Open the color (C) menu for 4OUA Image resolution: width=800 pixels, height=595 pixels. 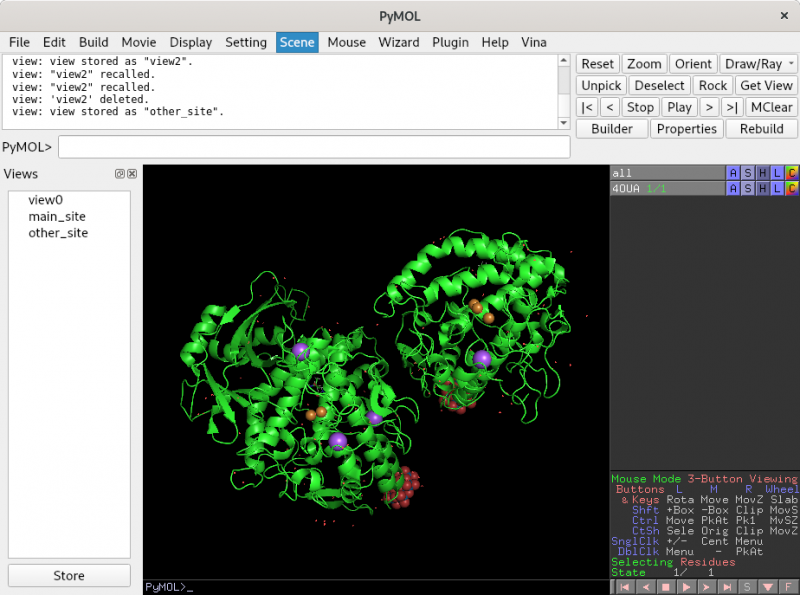791,188
